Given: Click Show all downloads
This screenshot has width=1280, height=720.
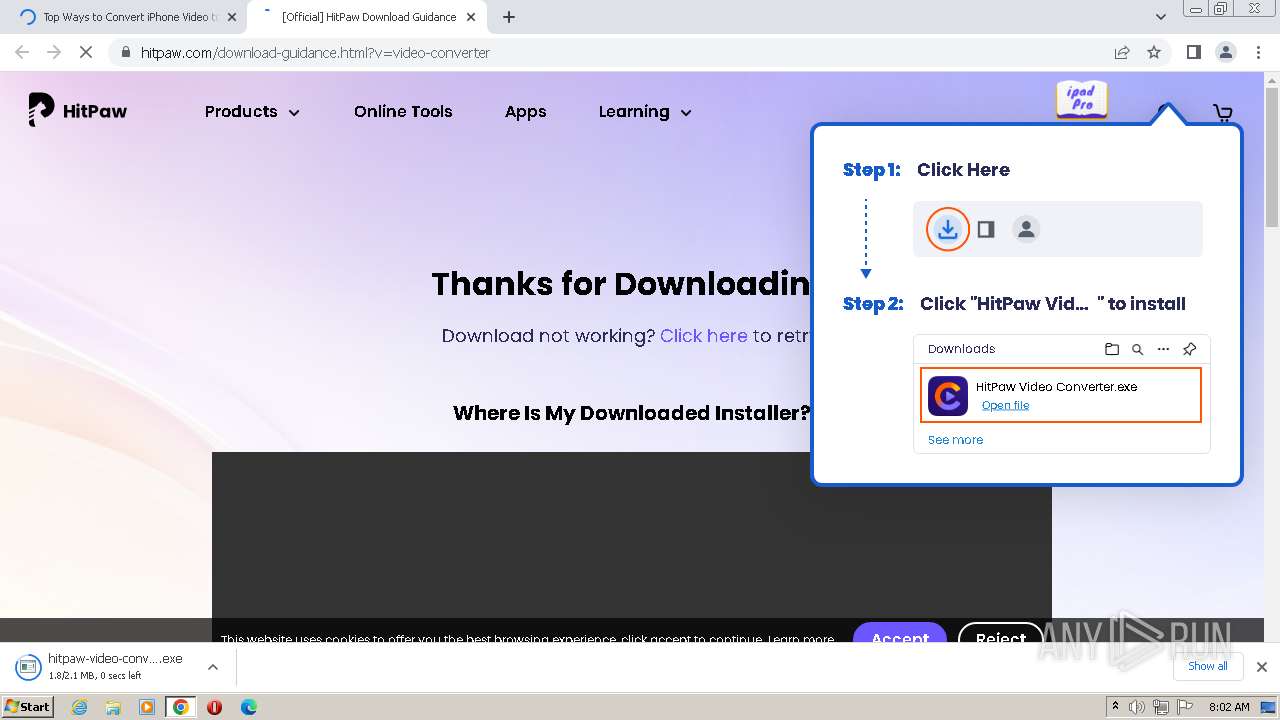Looking at the screenshot, I should pyautogui.click(x=1207, y=666).
